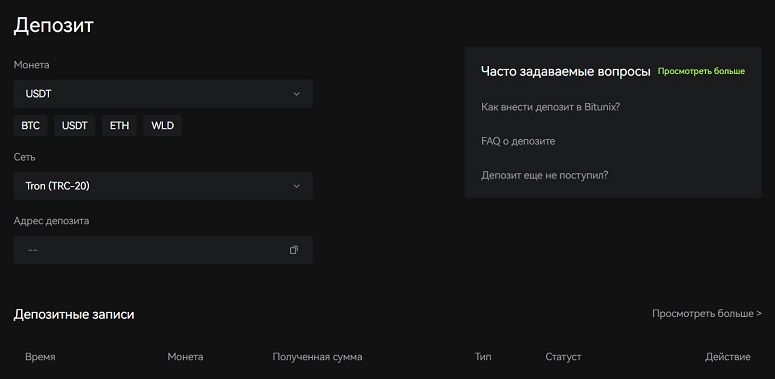Copy the deposit address with the copy icon

click(294, 250)
